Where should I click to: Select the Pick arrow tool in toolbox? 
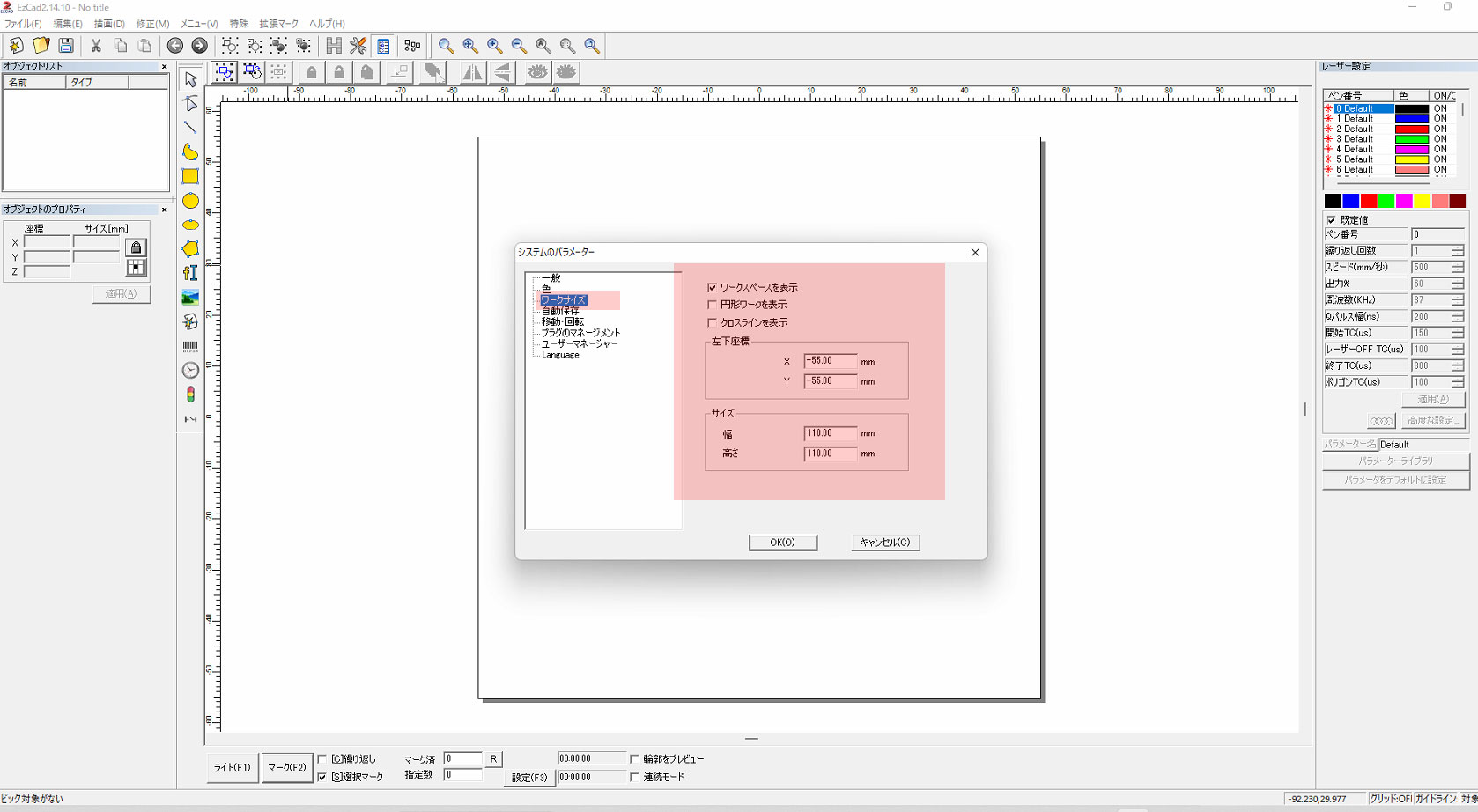coord(190,79)
